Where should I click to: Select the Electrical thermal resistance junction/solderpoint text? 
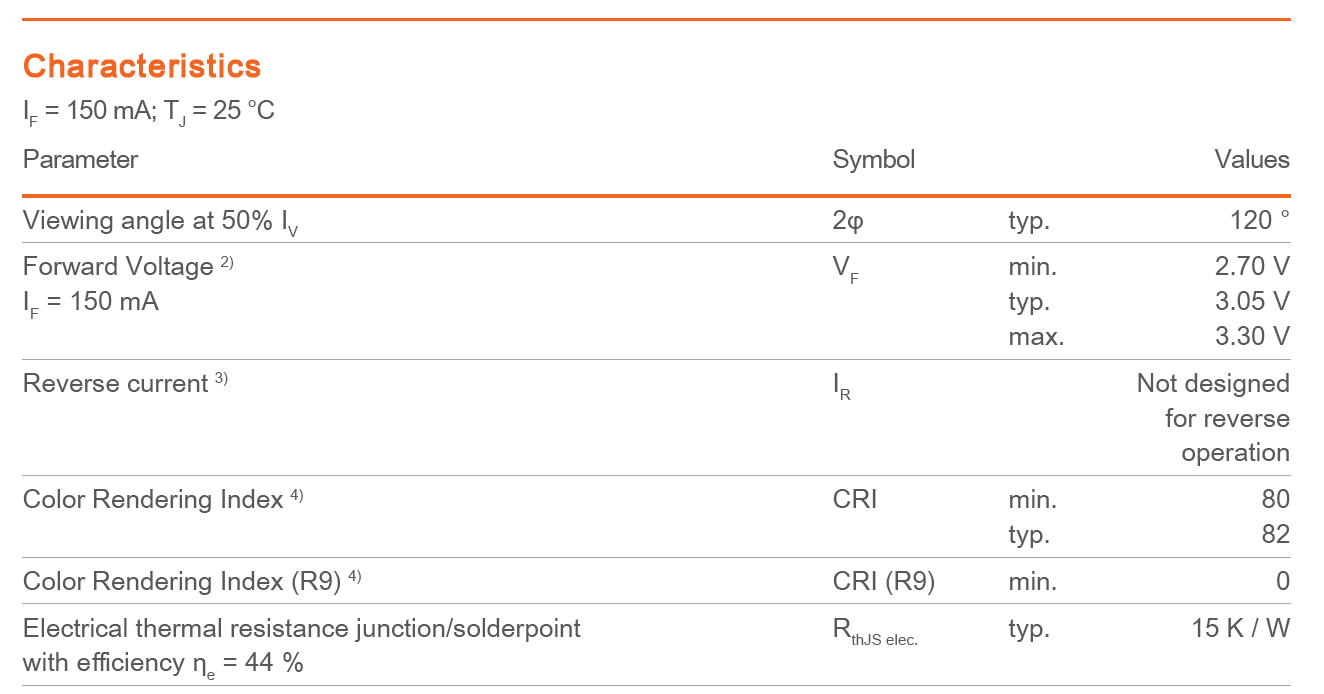pyautogui.click(x=302, y=629)
